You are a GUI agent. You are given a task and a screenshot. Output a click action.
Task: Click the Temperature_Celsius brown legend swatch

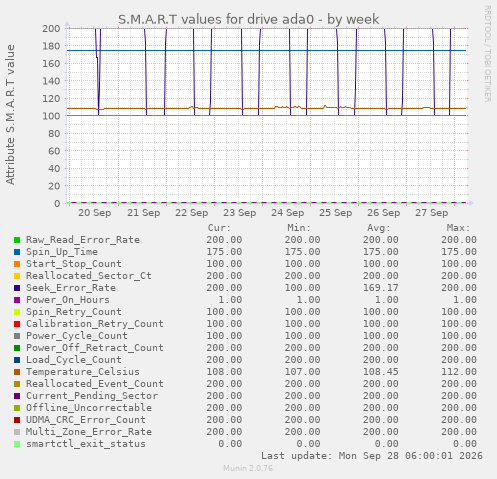pyautogui.click(x=17, y=372)
